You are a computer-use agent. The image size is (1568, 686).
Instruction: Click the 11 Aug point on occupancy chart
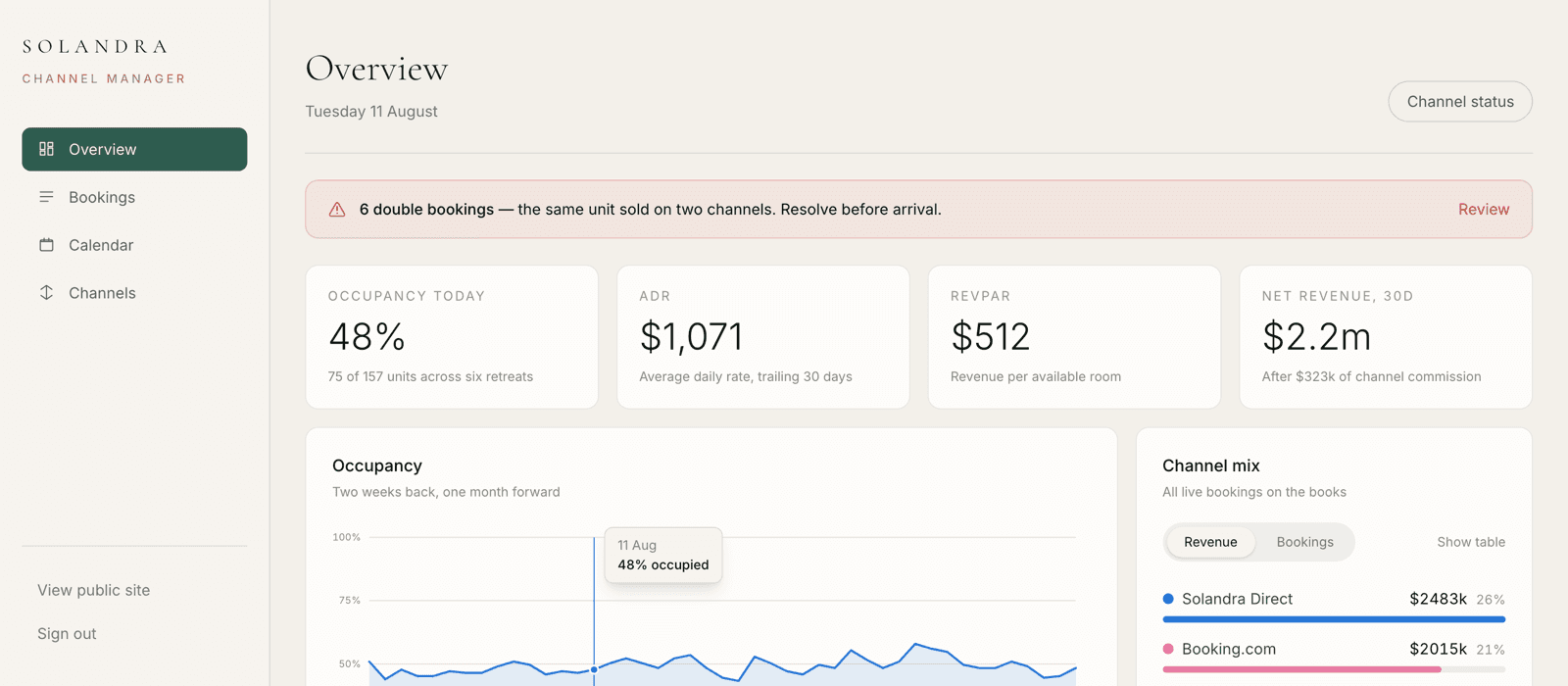594,670
